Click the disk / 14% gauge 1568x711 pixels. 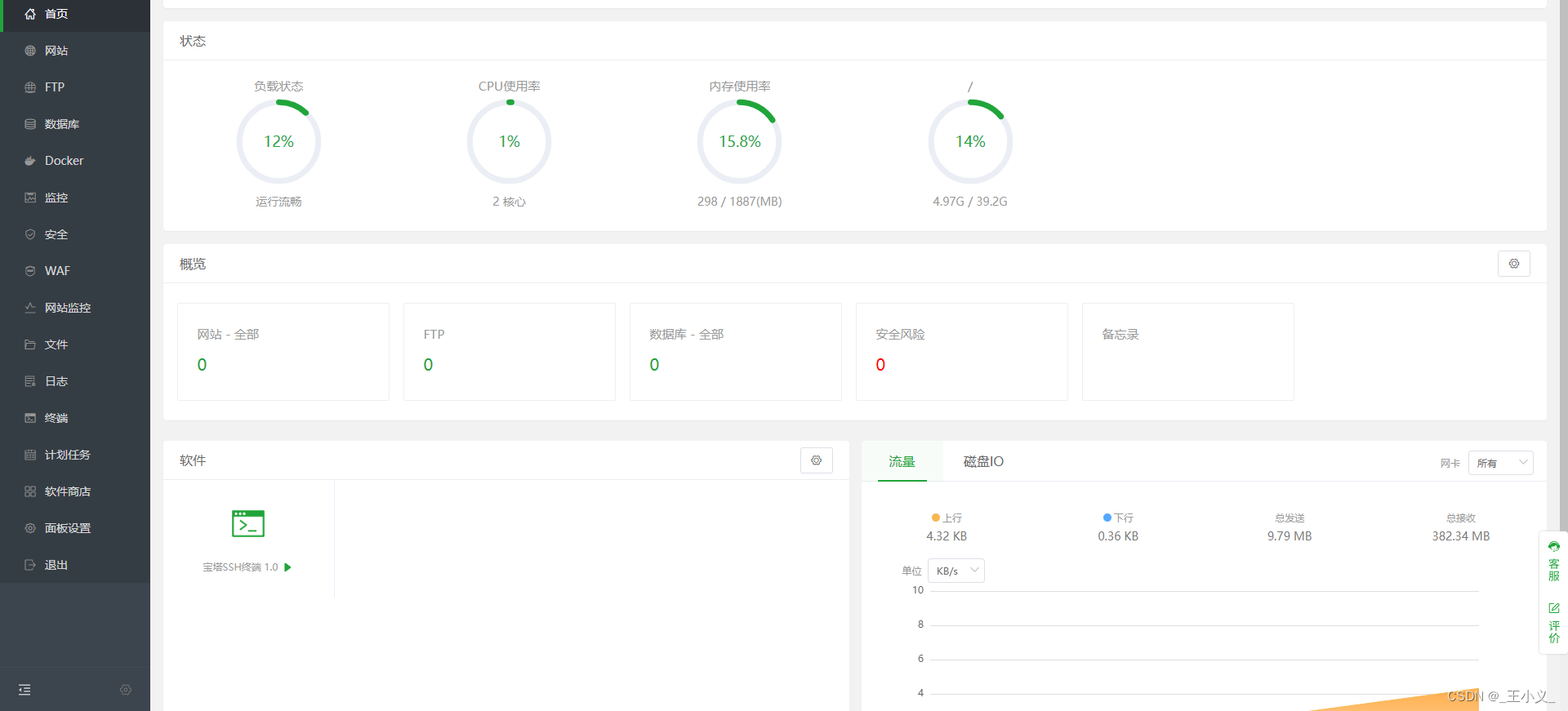tap(970, 142)
